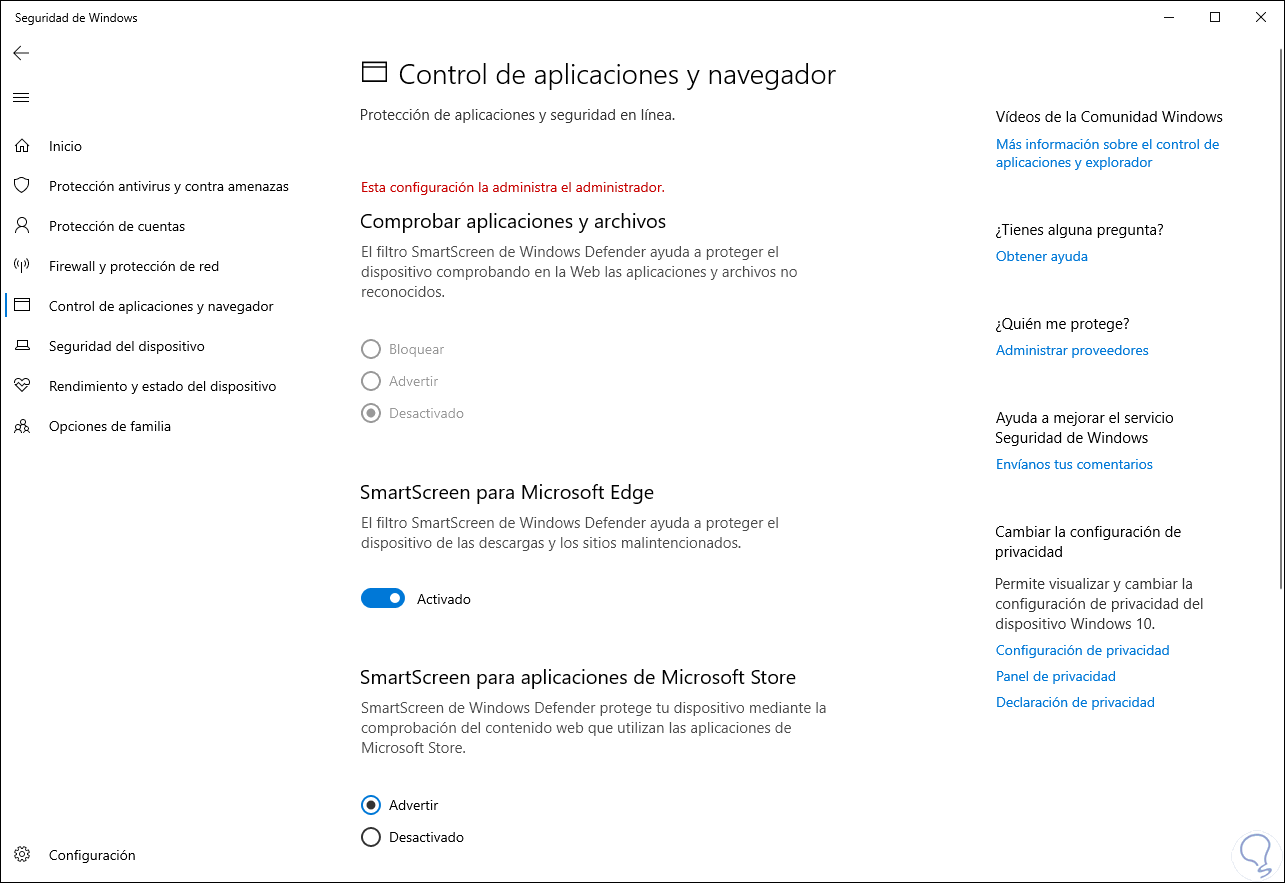Viewport: 1285px width, 883px height.
Task: Open Configuración gear at the bottom left
Action: click(22, 855)
